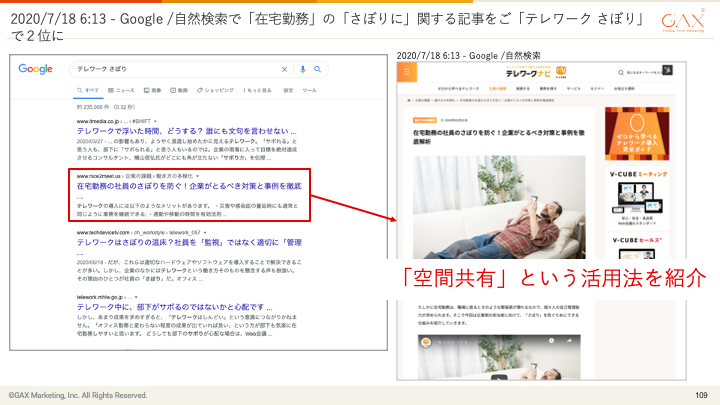The height and width of the screenshot is (405, 720).
Task: Select the すべて search tab
Action: (x=88, y=90)
